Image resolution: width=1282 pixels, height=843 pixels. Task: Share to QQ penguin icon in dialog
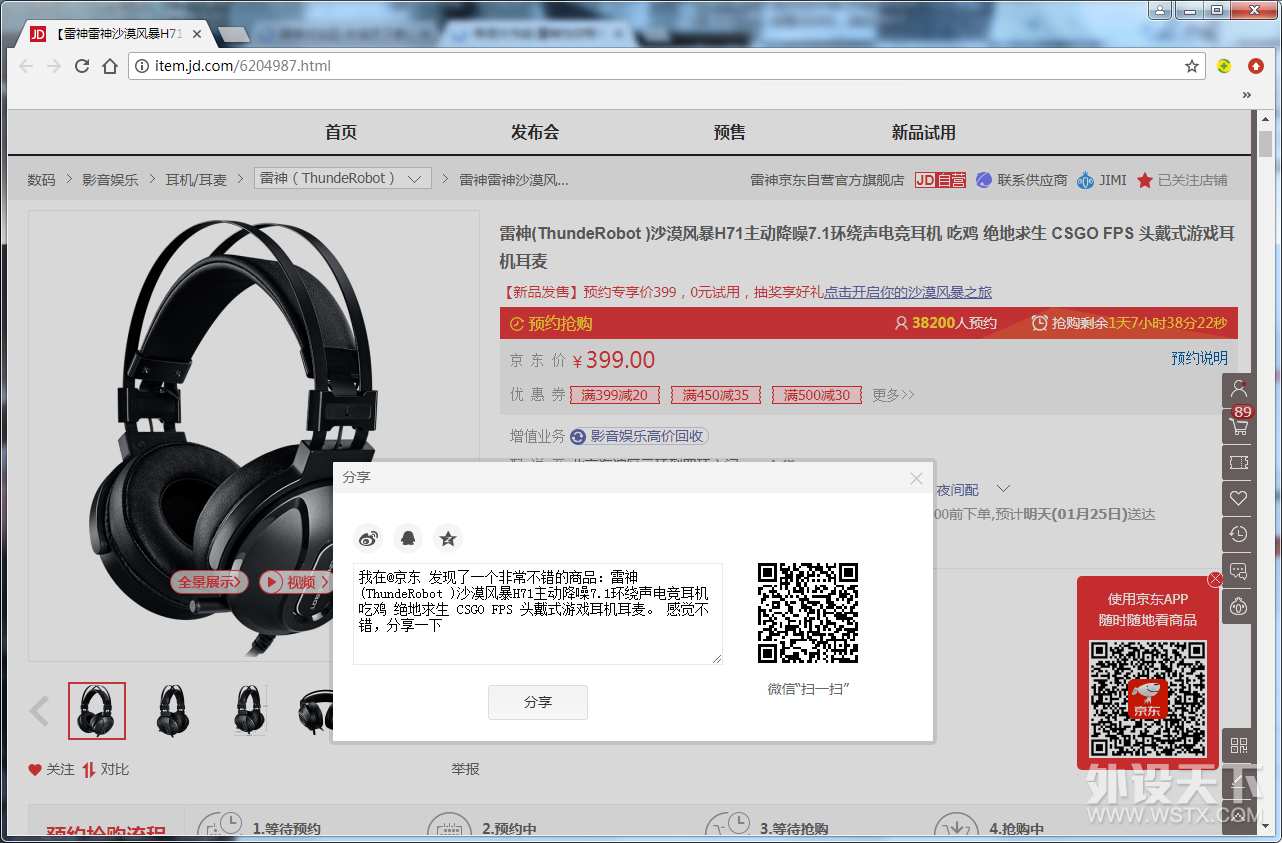coord(408,538)
